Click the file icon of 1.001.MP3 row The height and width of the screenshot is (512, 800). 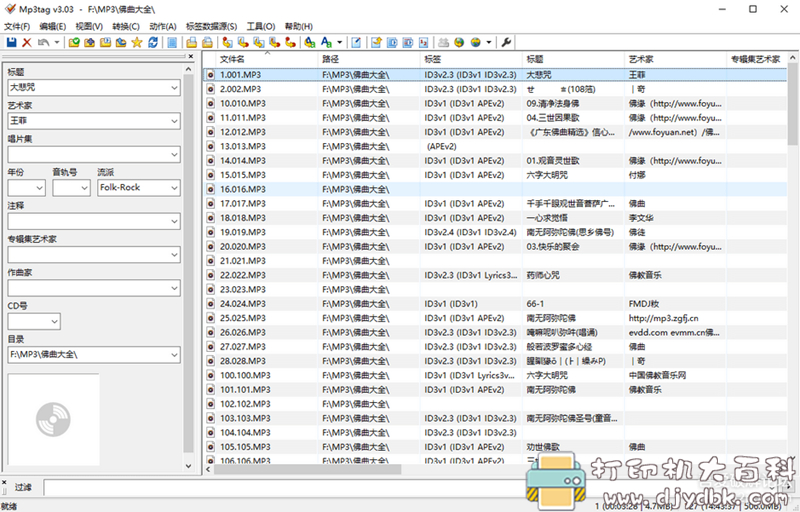(x=210, y=75)
